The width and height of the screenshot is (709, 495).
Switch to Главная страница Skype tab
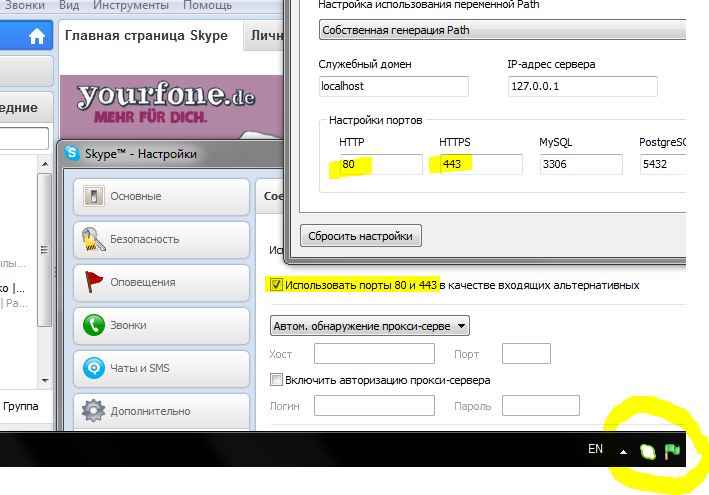pyautogui.click(x=146, y=36)
